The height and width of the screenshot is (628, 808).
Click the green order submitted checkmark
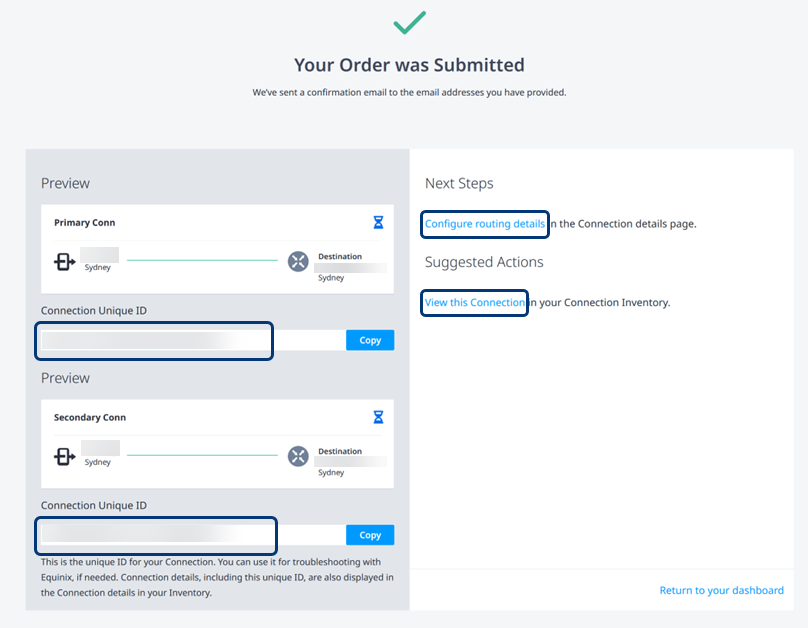click(x=410, y=22)
